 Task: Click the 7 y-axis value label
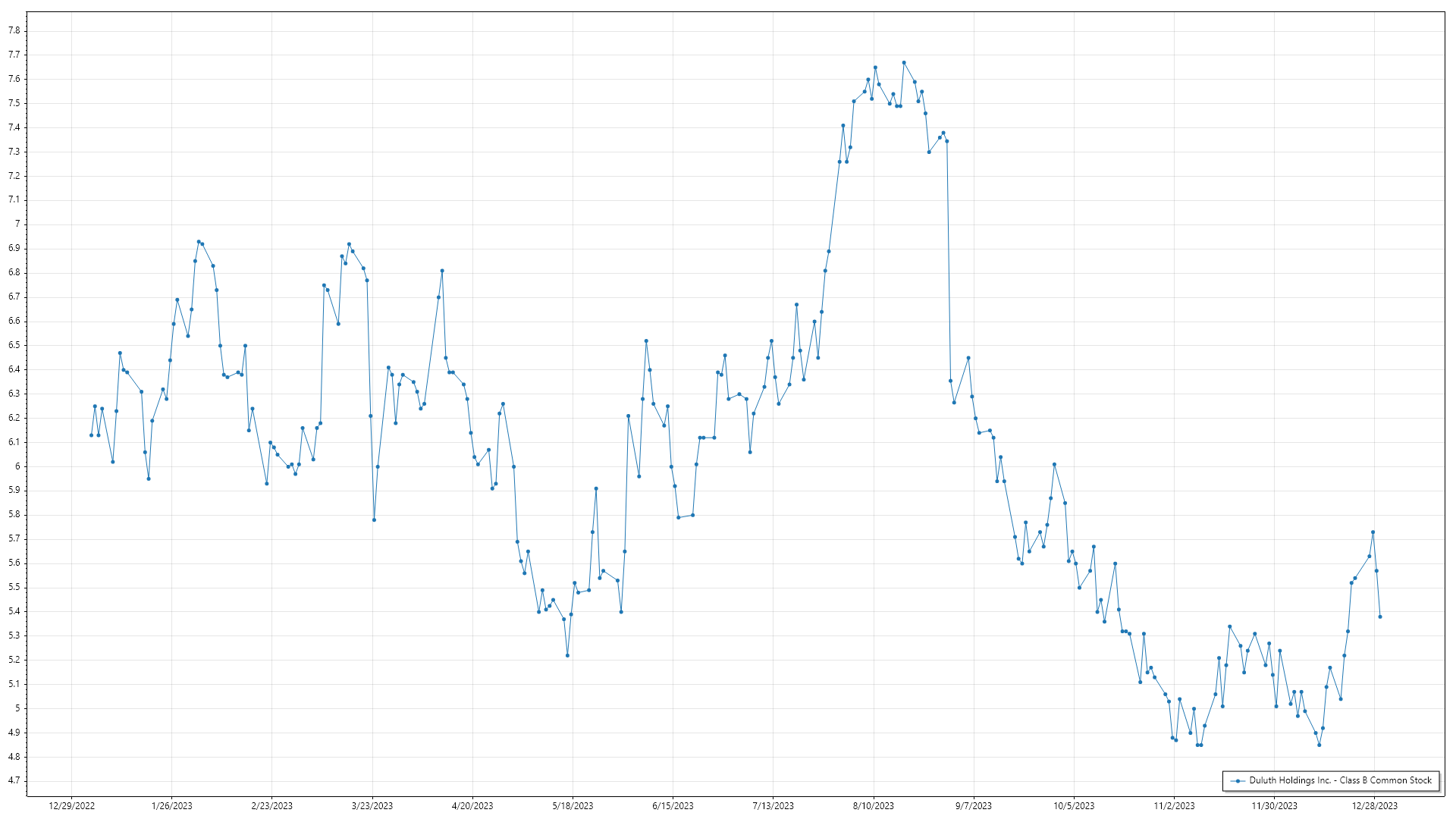(17, 224)
